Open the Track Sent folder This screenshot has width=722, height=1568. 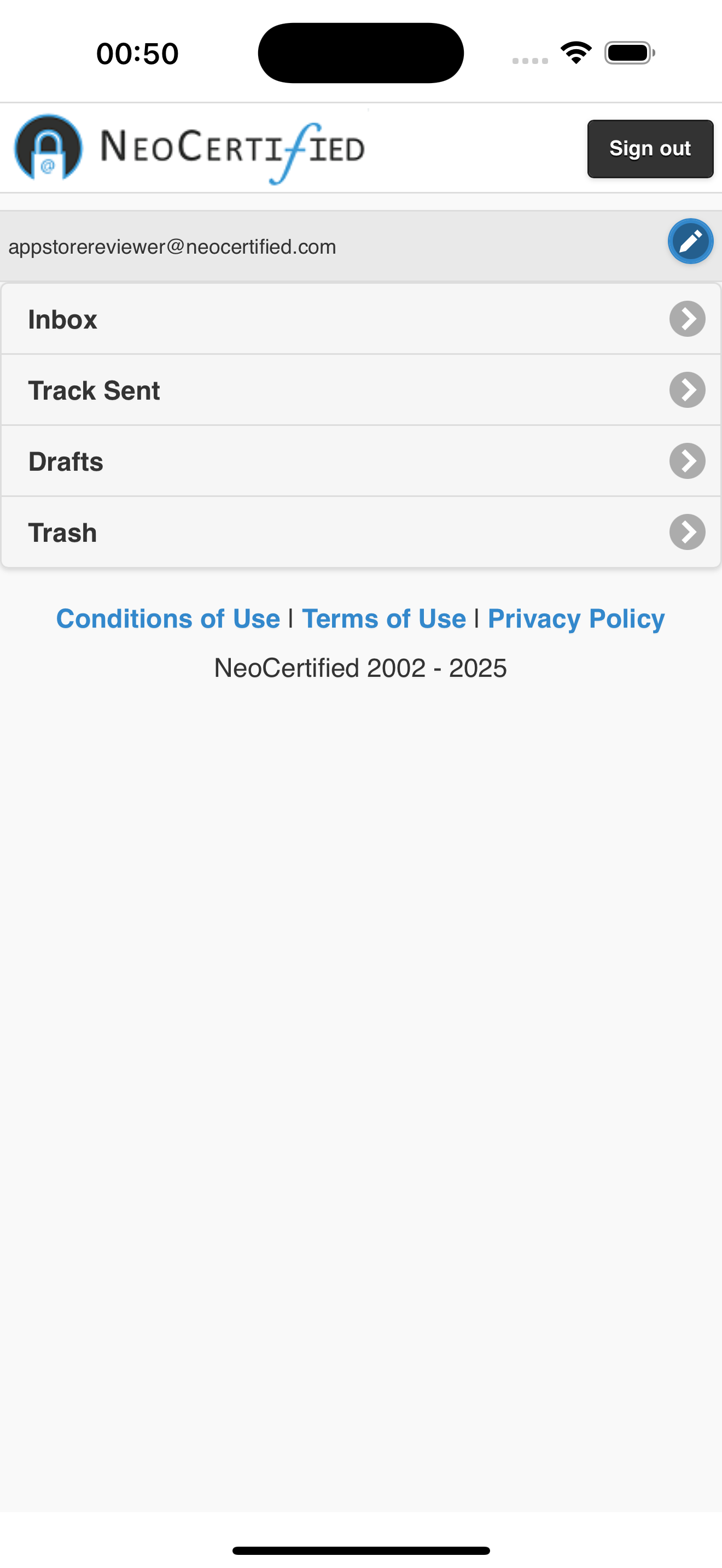click(361, 390)
